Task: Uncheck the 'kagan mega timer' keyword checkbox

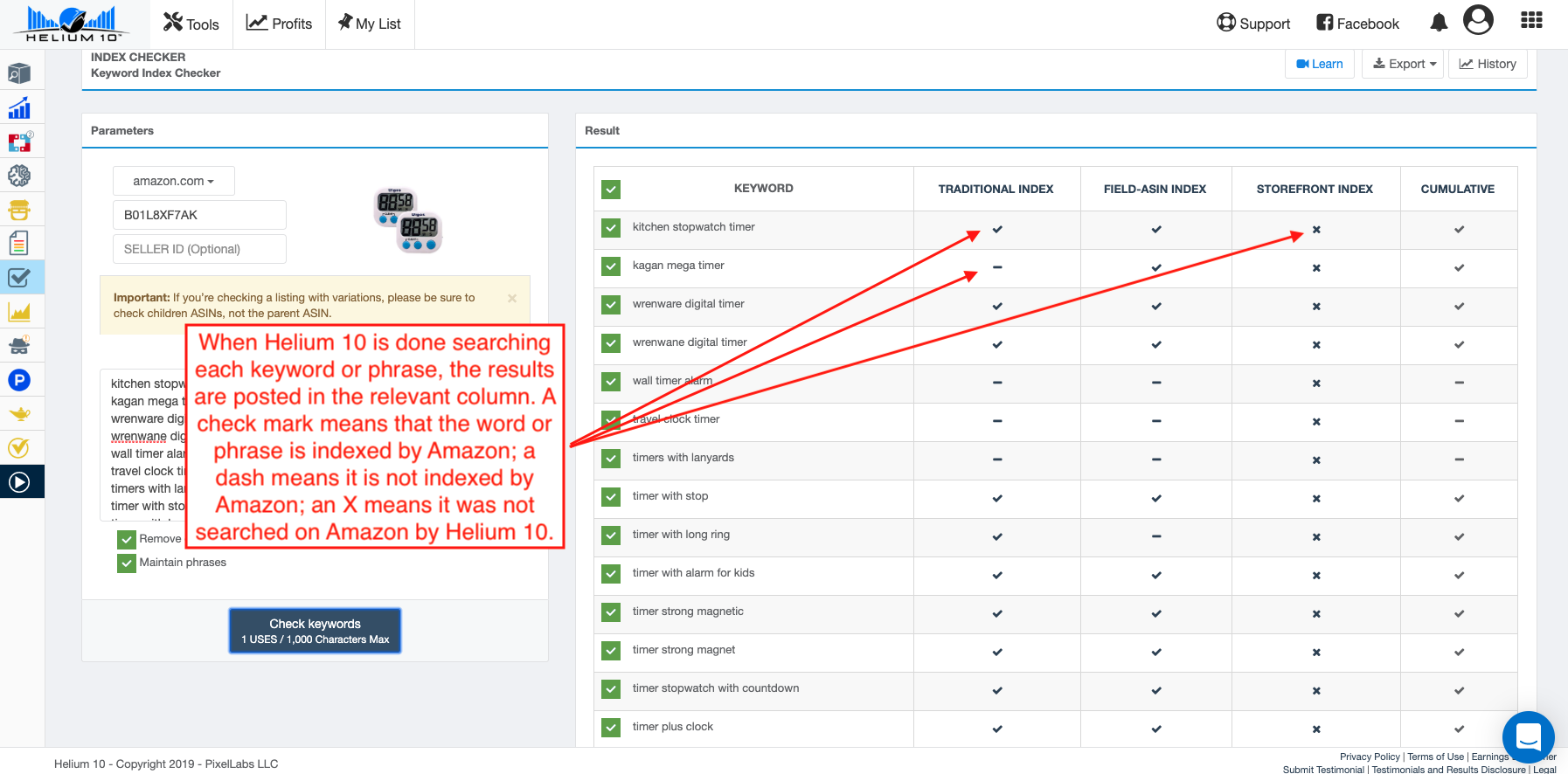Action: coord(611,266)
